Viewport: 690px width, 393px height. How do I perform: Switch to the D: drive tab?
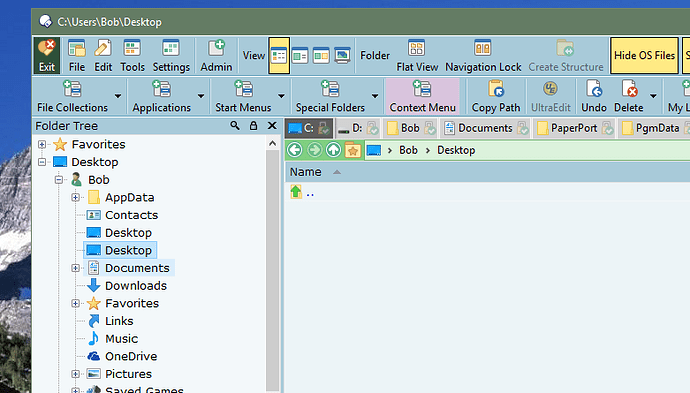pyautogui.click(x=357, y=128)
